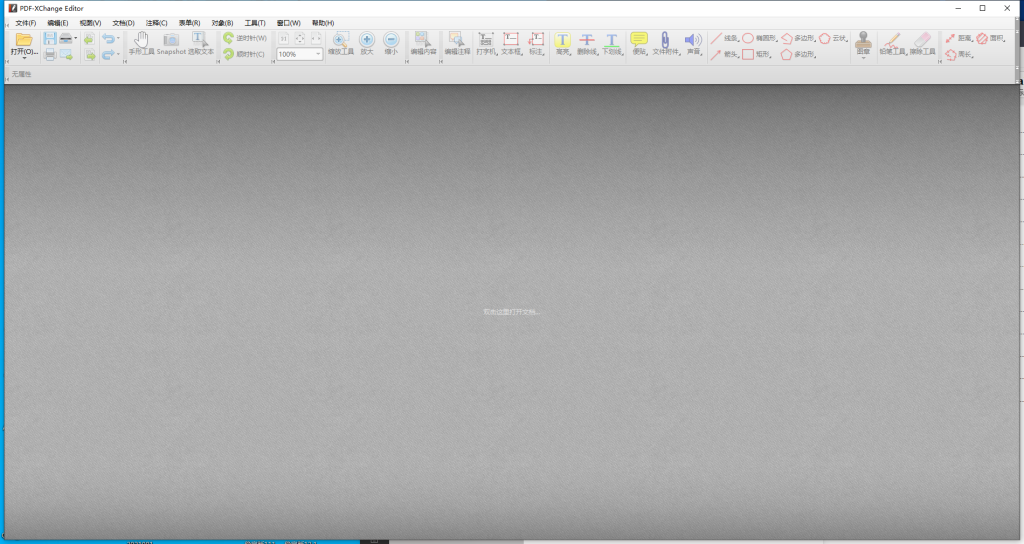Click the Snapshot camera tool
Image resolution: width=1024 pixels, height=544 pixels.
[171, 44]
